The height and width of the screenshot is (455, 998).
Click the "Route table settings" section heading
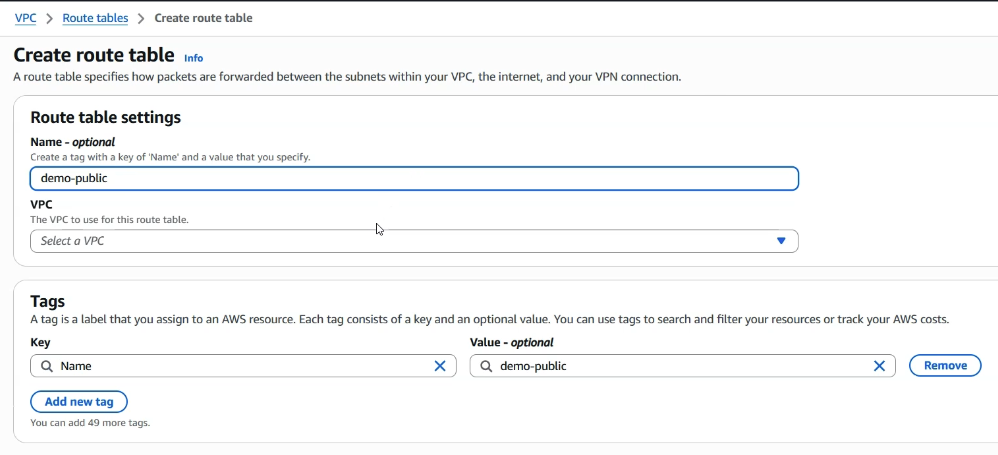(x=105, y=117)
